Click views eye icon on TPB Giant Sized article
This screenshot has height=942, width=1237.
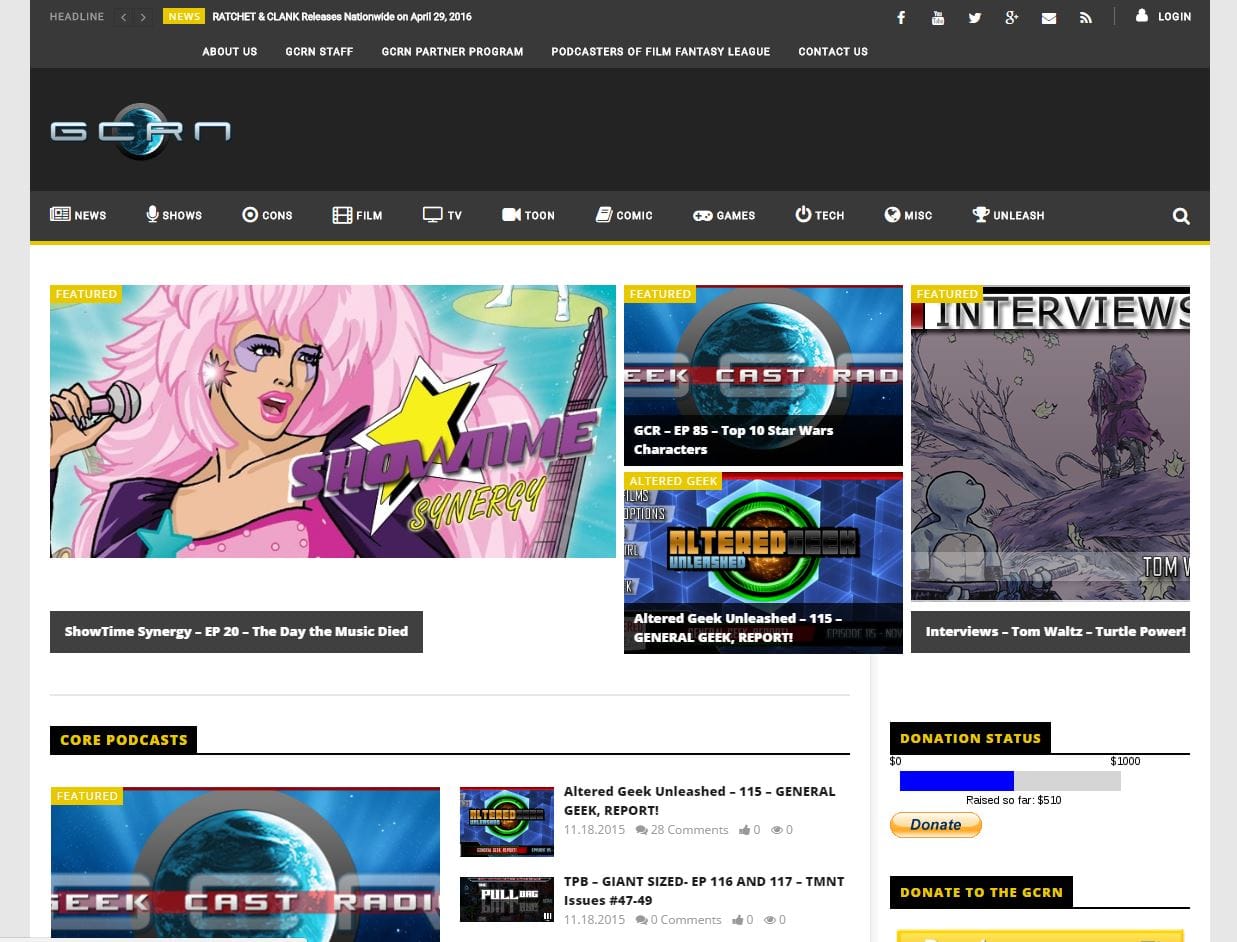coord(769,920)
